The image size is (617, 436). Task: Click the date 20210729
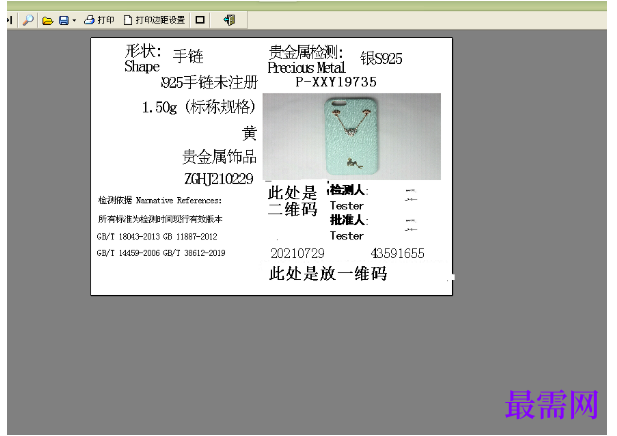(297, 253)
